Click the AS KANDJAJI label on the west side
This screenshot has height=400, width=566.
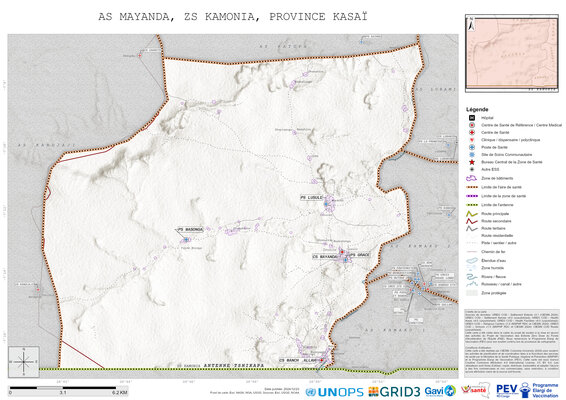(47, 145)
